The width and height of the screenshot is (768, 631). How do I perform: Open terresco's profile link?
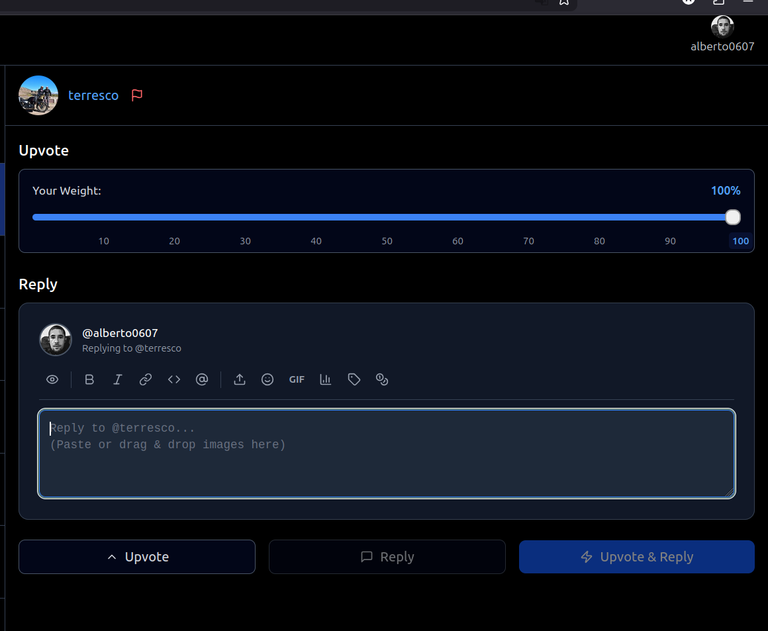(x=93, y=96)
